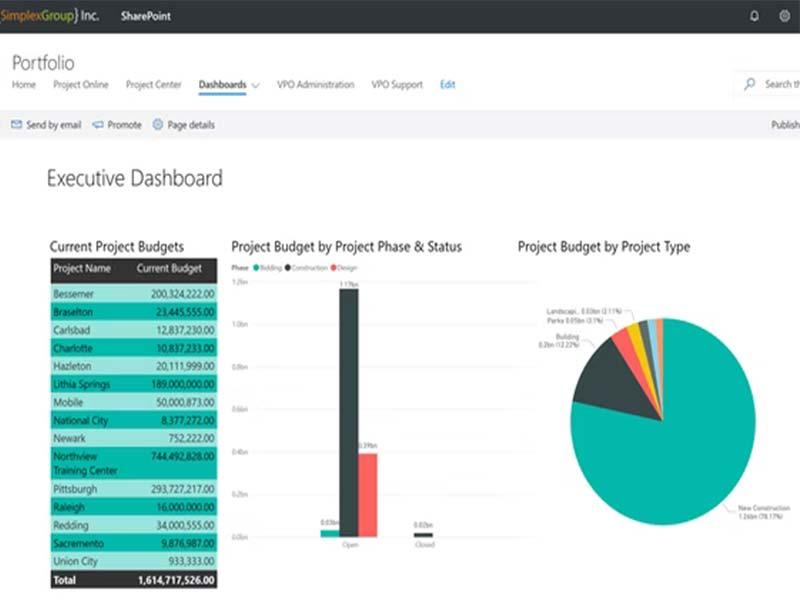
Task: Select the Bessemer row in budgets table
Action: 134,294
